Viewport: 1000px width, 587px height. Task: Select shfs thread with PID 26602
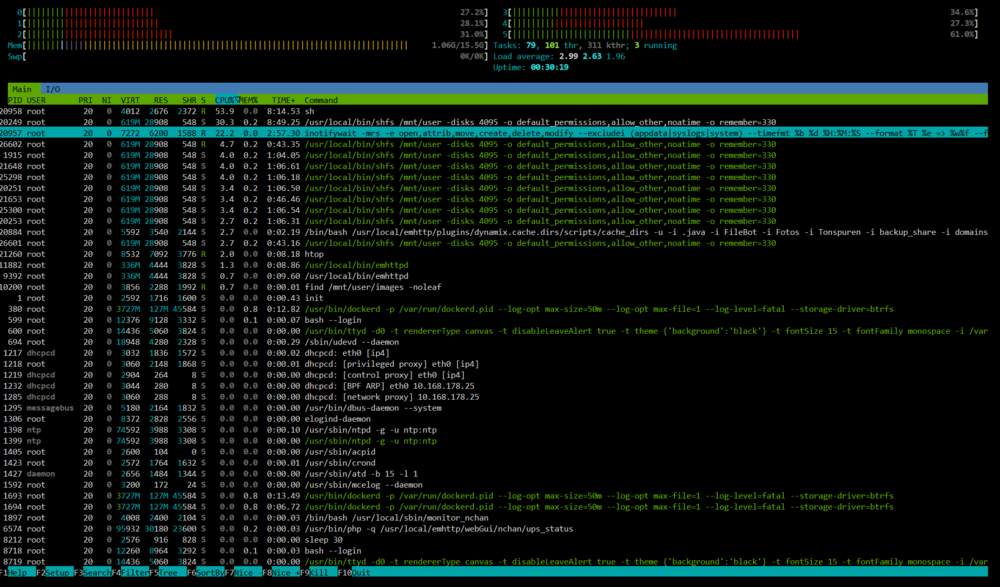coord(494,144)
